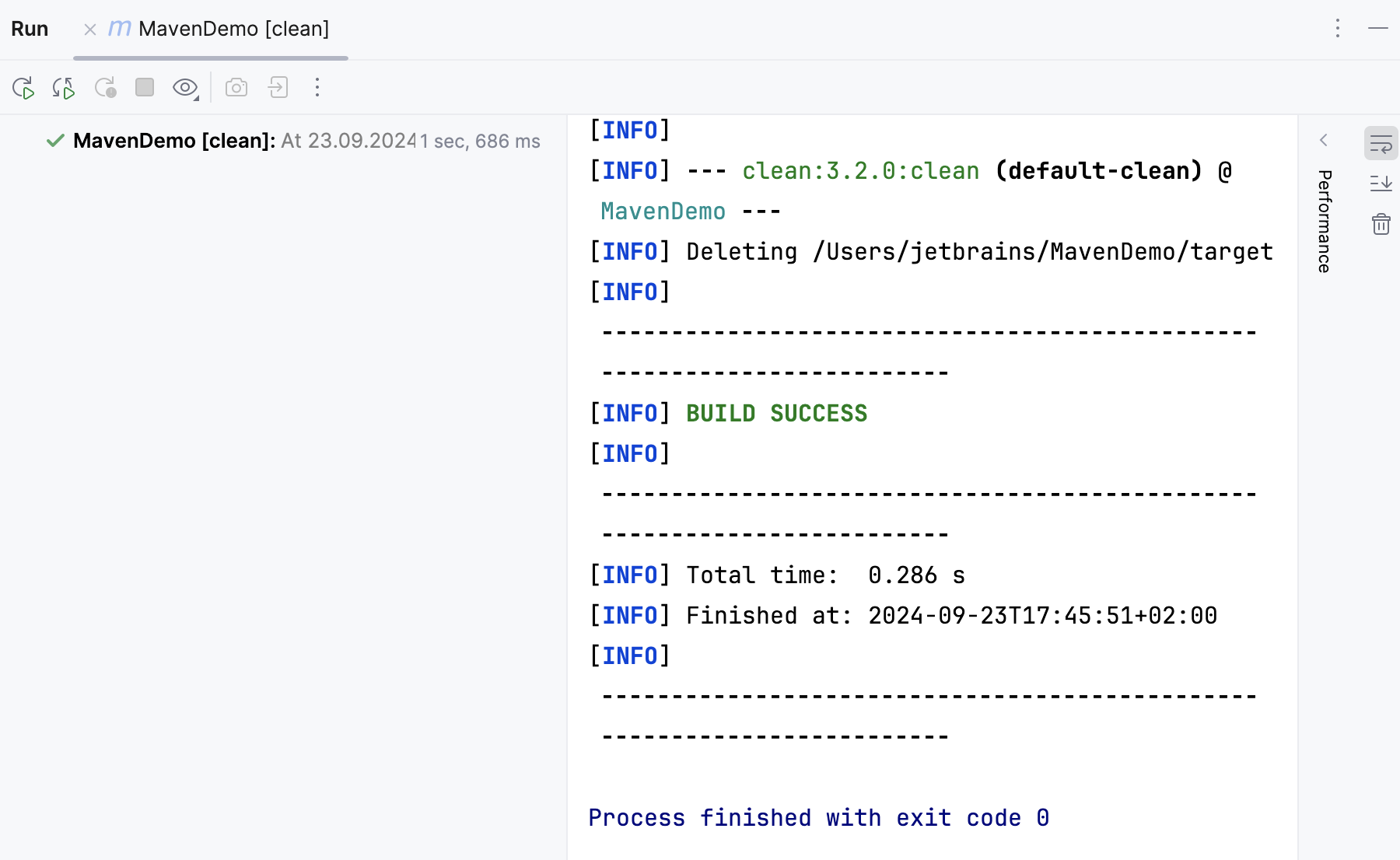Toggle soft-wrap in the console
Screen dimensions: 1400x860
point(1380,143)
